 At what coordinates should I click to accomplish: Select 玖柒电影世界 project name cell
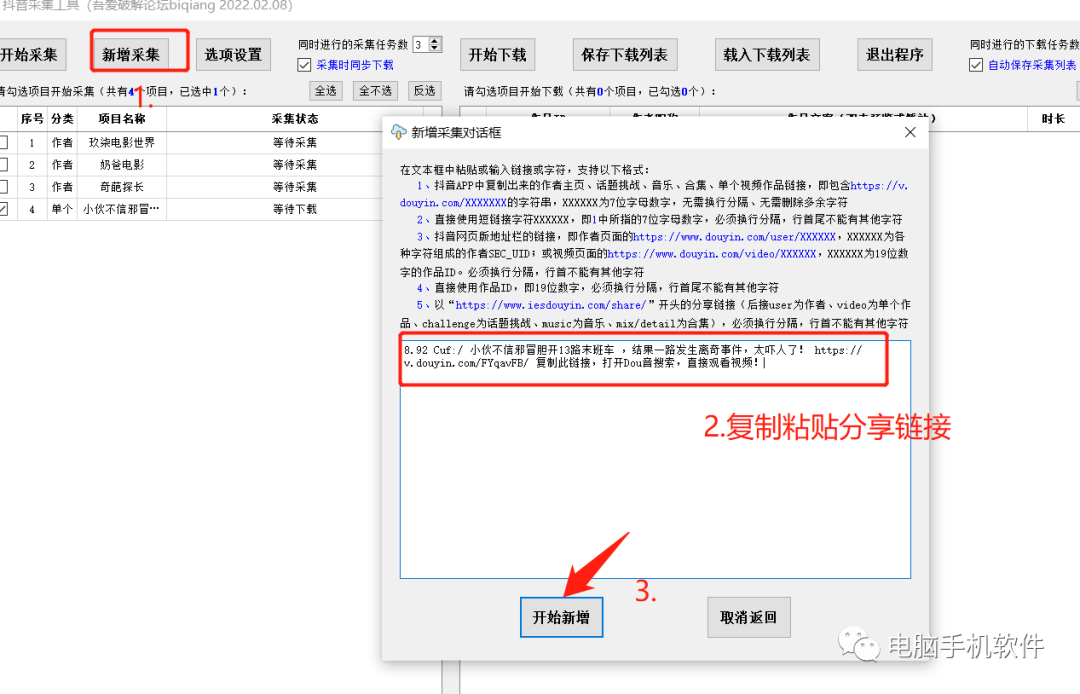tap(122, 143)
